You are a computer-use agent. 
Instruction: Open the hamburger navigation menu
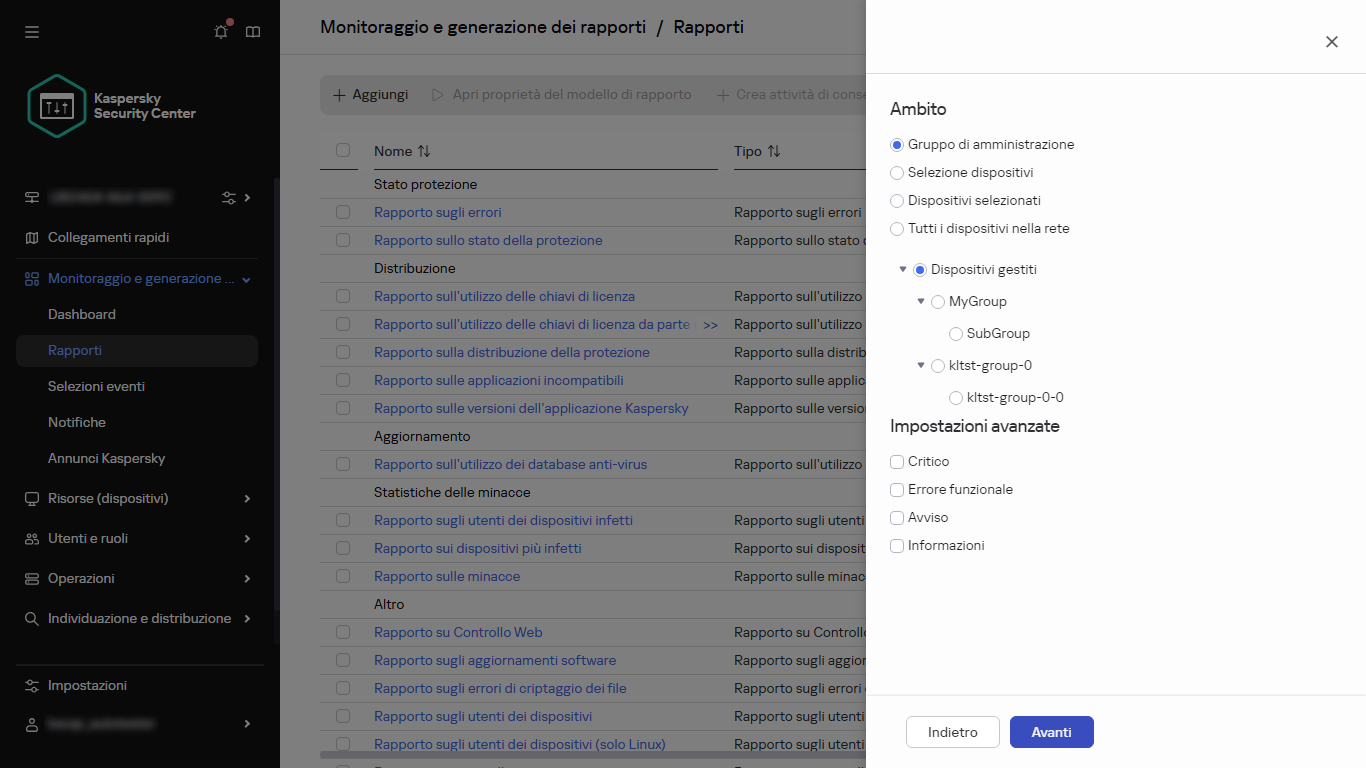(31, 31)
